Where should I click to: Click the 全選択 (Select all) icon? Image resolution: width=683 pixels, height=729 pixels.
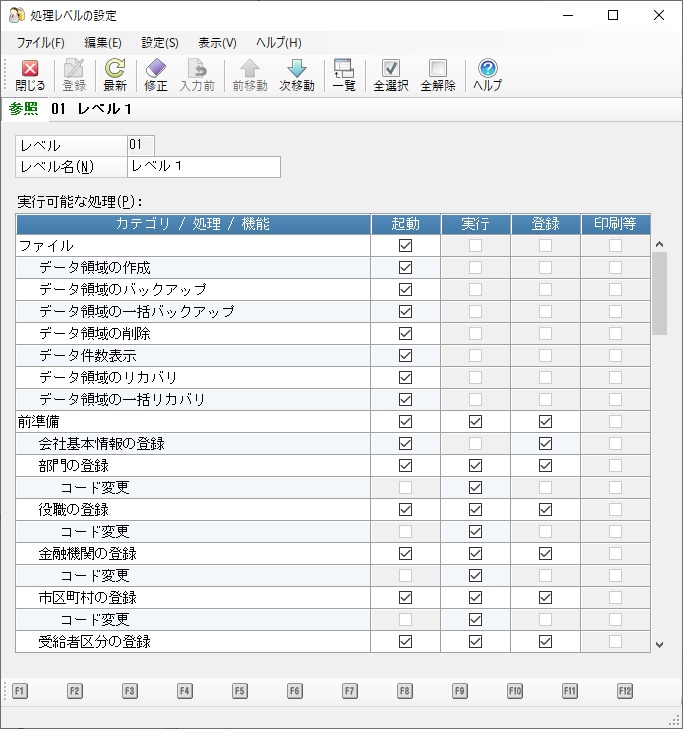tap(391, 69)
